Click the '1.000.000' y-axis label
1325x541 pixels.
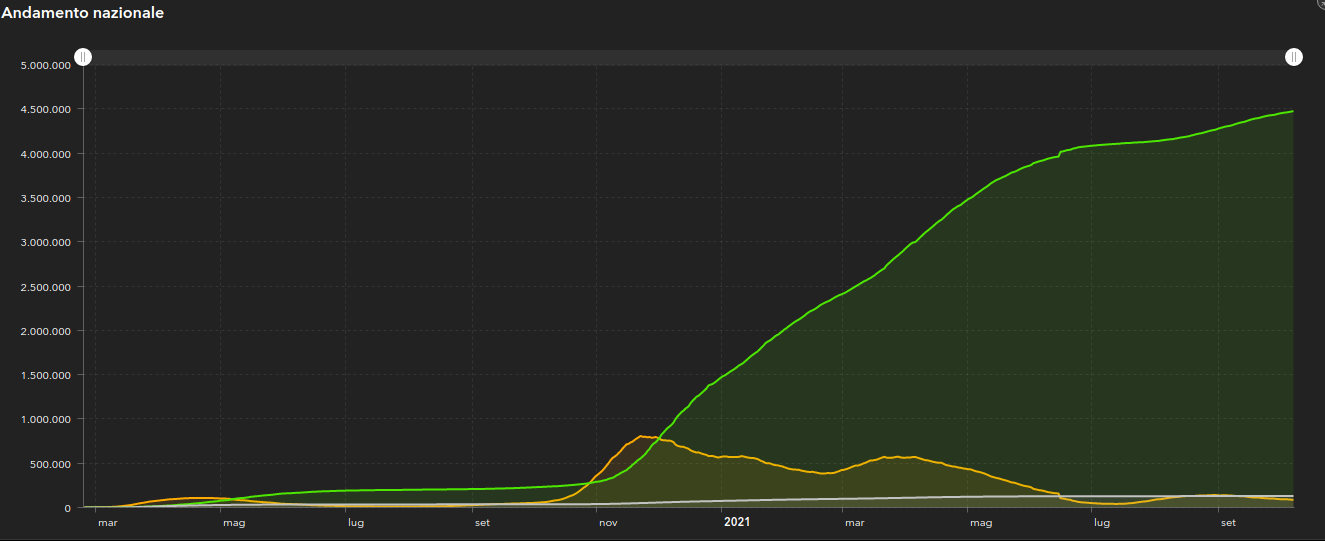click(45, 420)
